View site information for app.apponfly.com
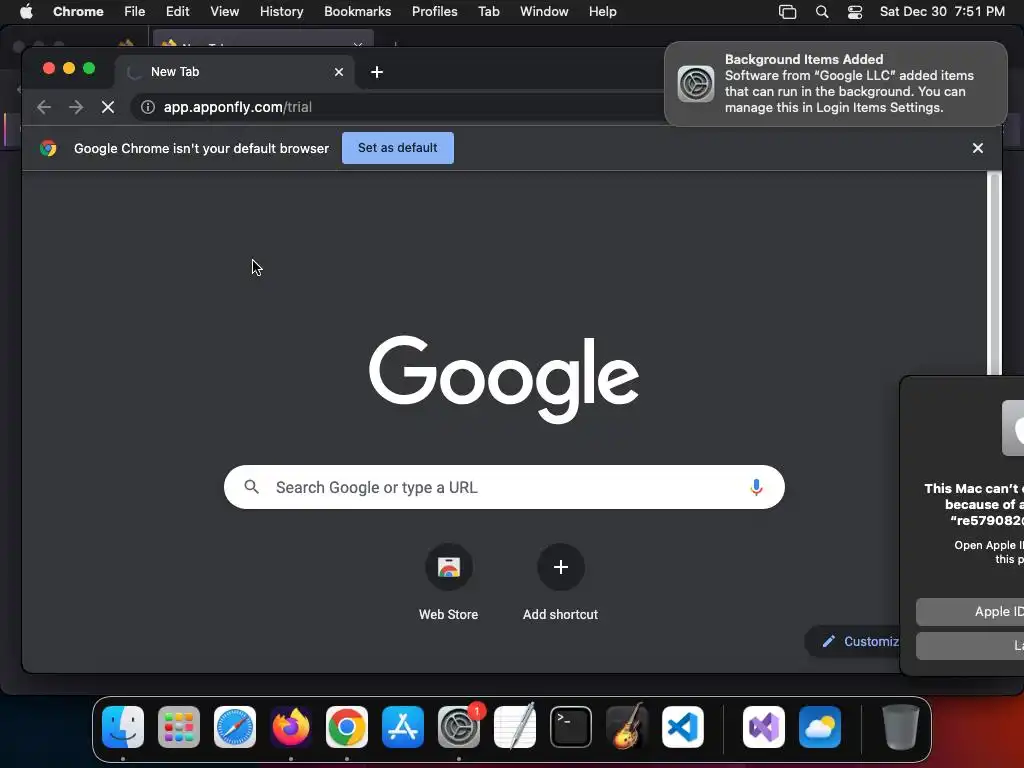 (x=148, y=107)
